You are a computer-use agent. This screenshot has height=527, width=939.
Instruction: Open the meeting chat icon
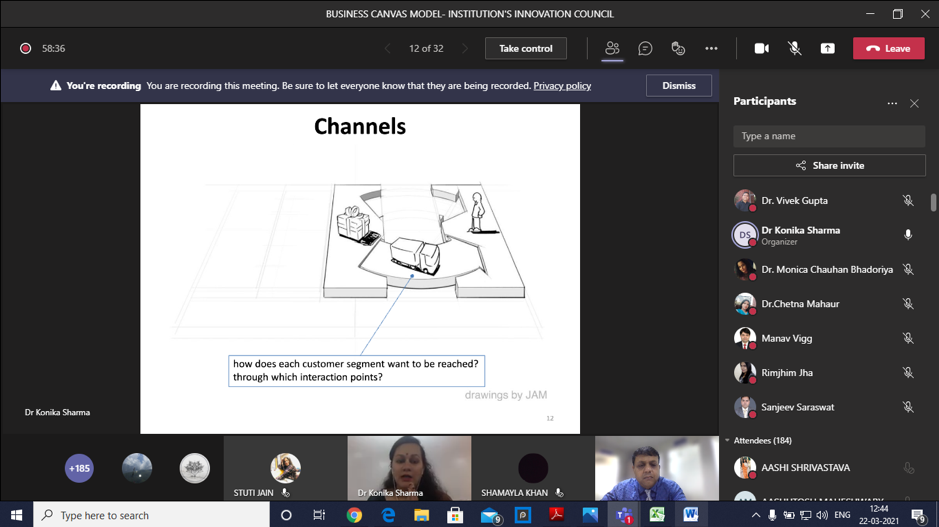(645, 49)
